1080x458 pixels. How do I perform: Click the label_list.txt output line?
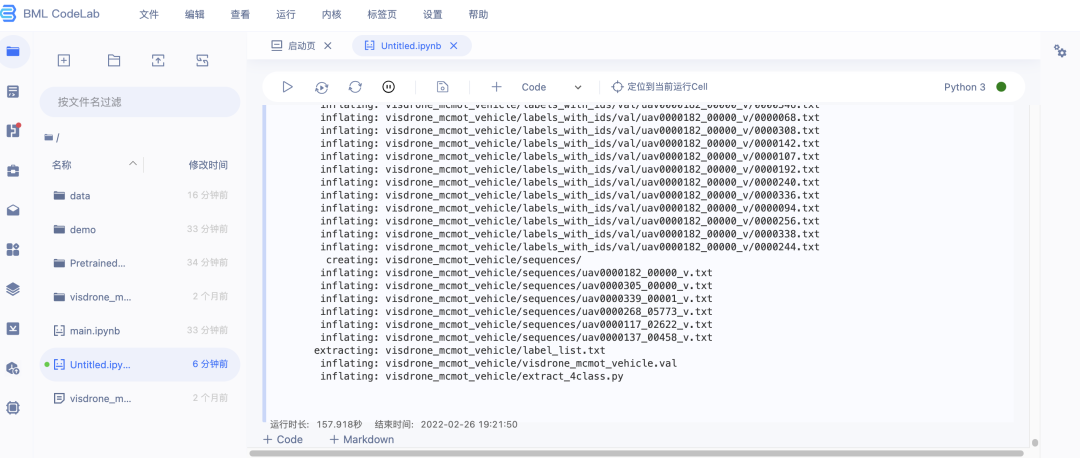[x=459, y=351]
